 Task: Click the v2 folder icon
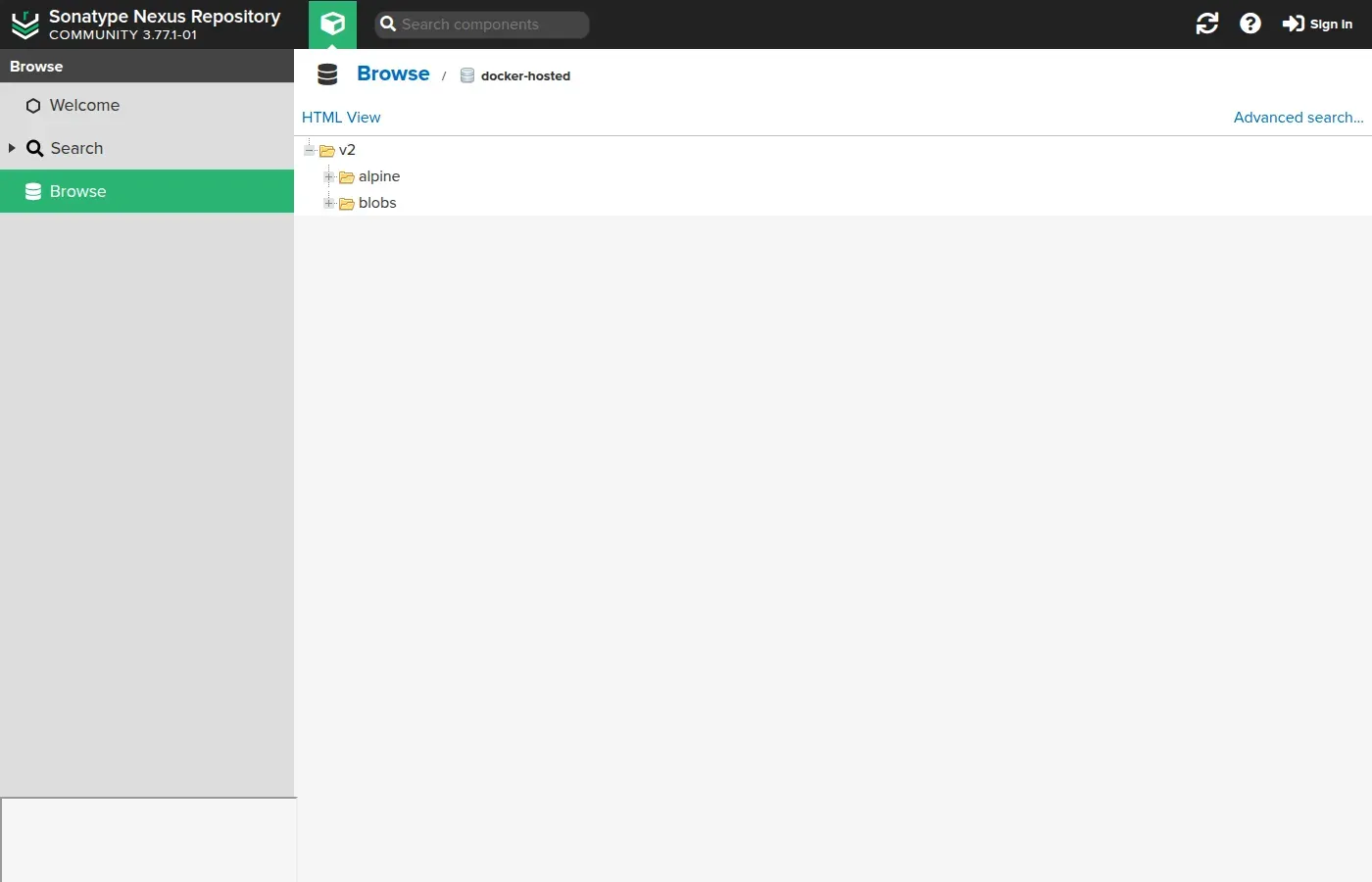tap(327, 151)
